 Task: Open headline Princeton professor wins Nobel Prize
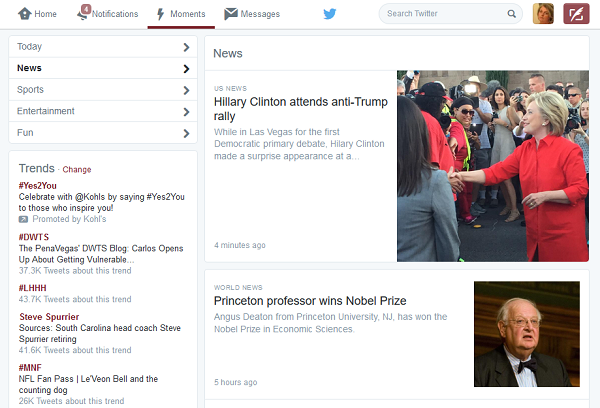[310, 301]
